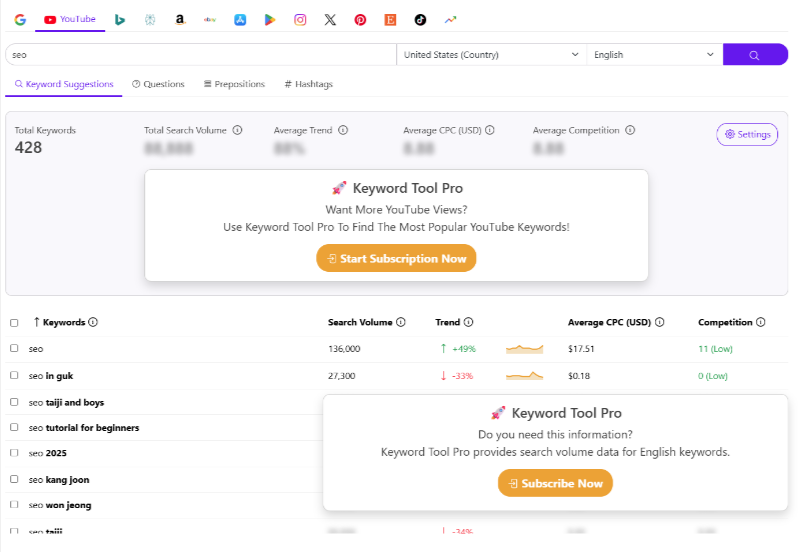This screenshot has height=552, width=805.
Task: Click the $17.51 CPC value
Action: [581, 349]
